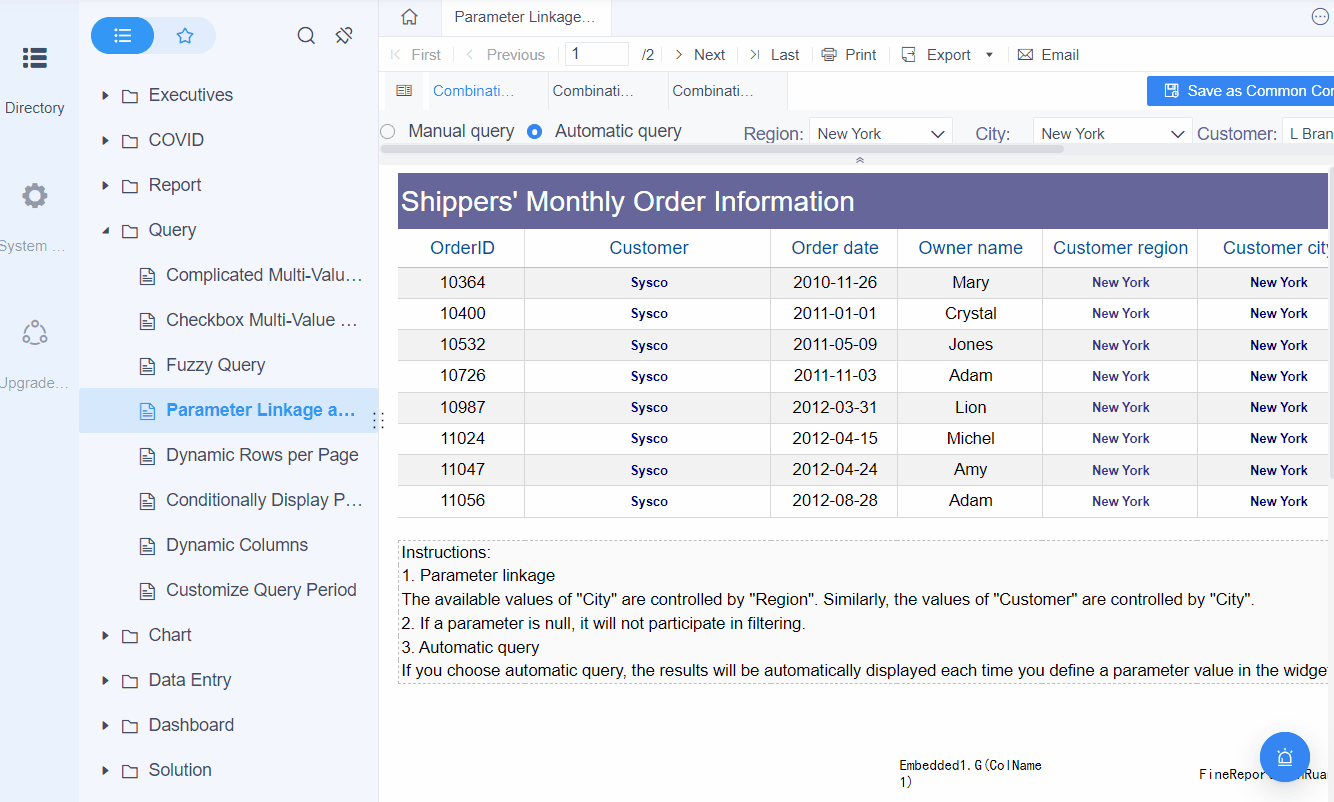The height and width of the screenshot is (802, 1334).
Task: Switch to the Parameter Linkage tab
Action: tap(526, 17)
